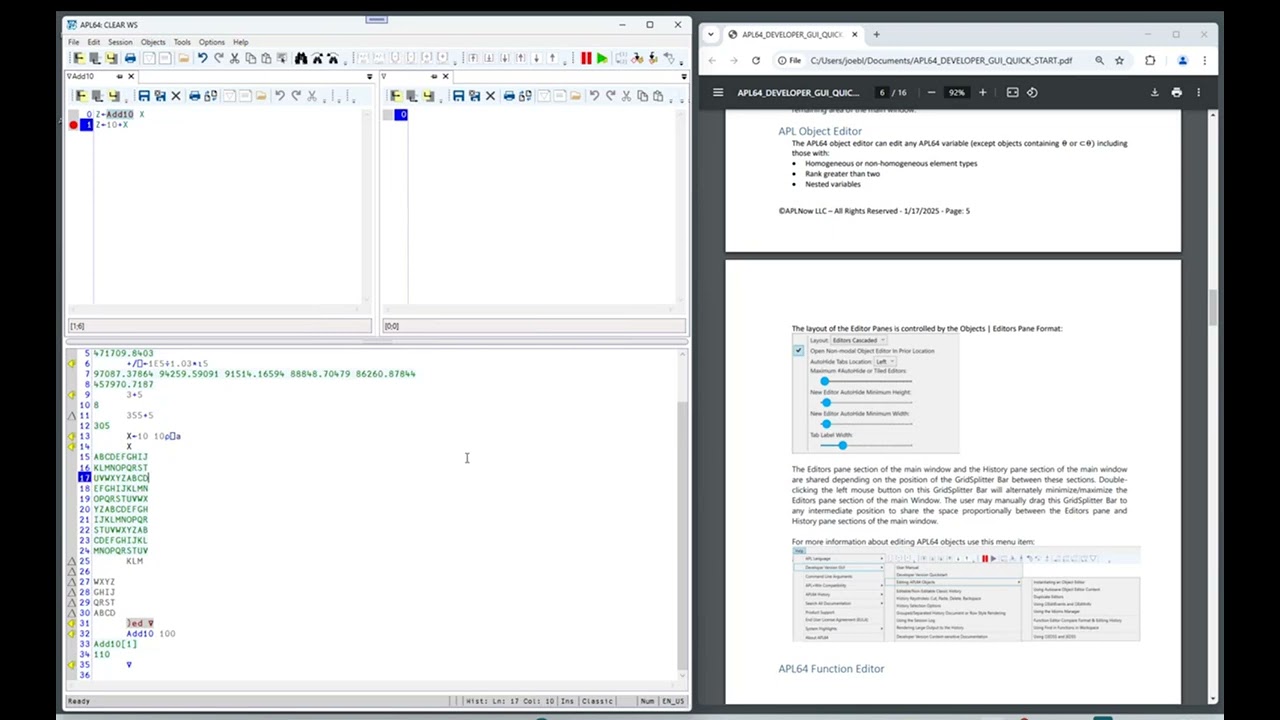
Task: Click the Print icon in right editor toolbar
Action: point(509,96)
